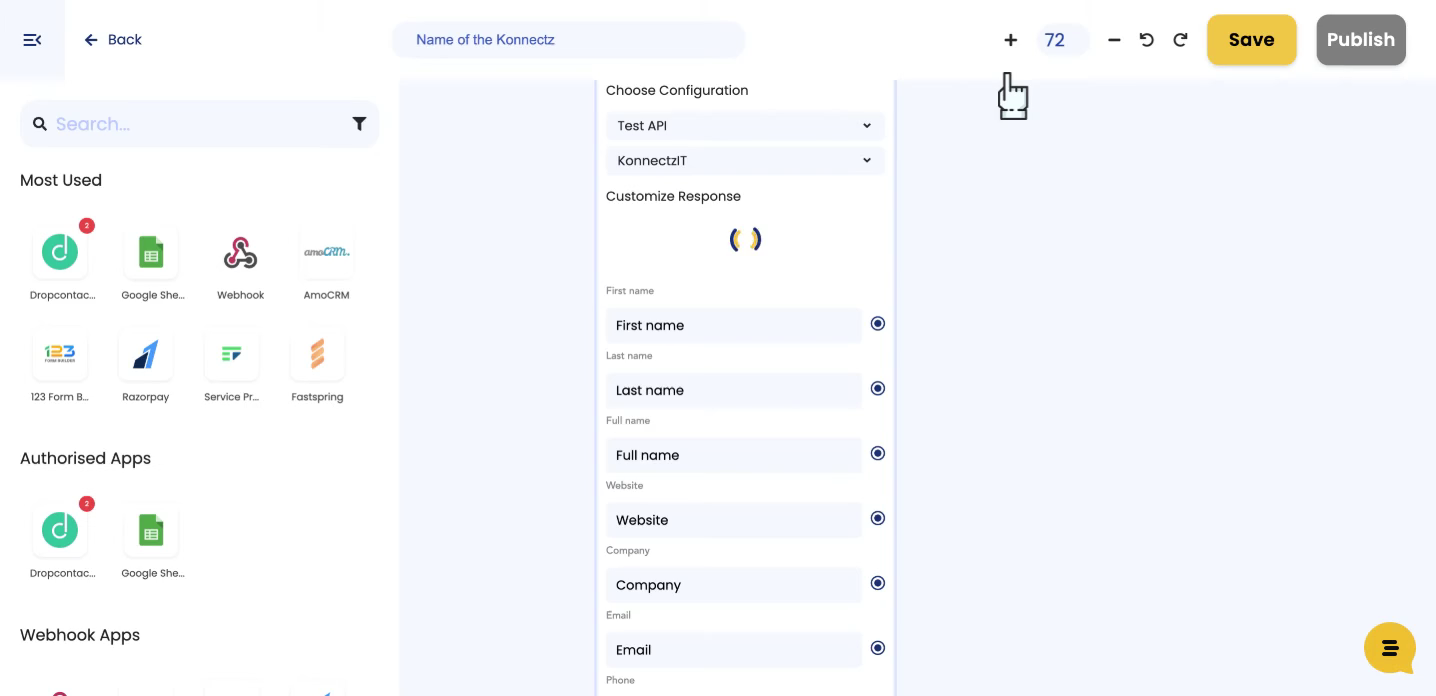Image resolution: width=1436 pixels, height=696 pixels.
Task: Click the Publish button
Action: 1360,40
